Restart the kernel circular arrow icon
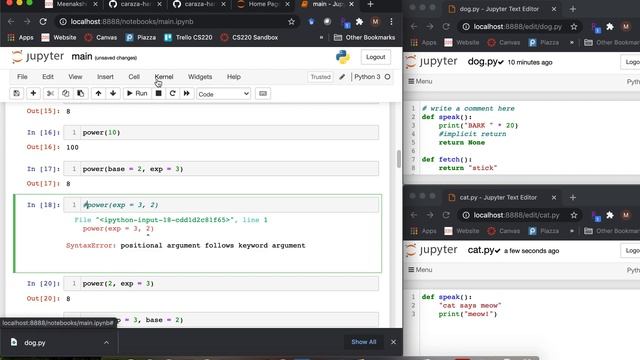This screenshot has width=640, height=360. 173,93
